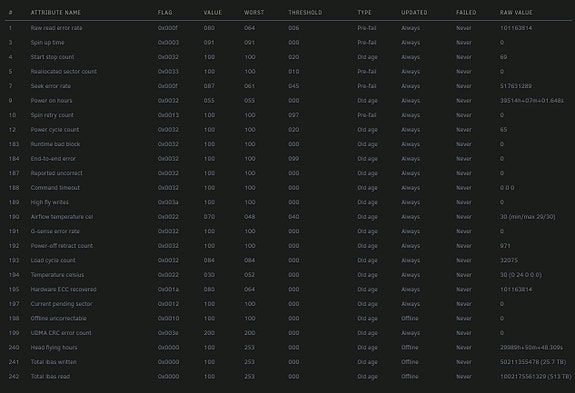Screen dimensions: 575x393
Task: Click the UPDATED column header
Action: [x=414, y=12]
